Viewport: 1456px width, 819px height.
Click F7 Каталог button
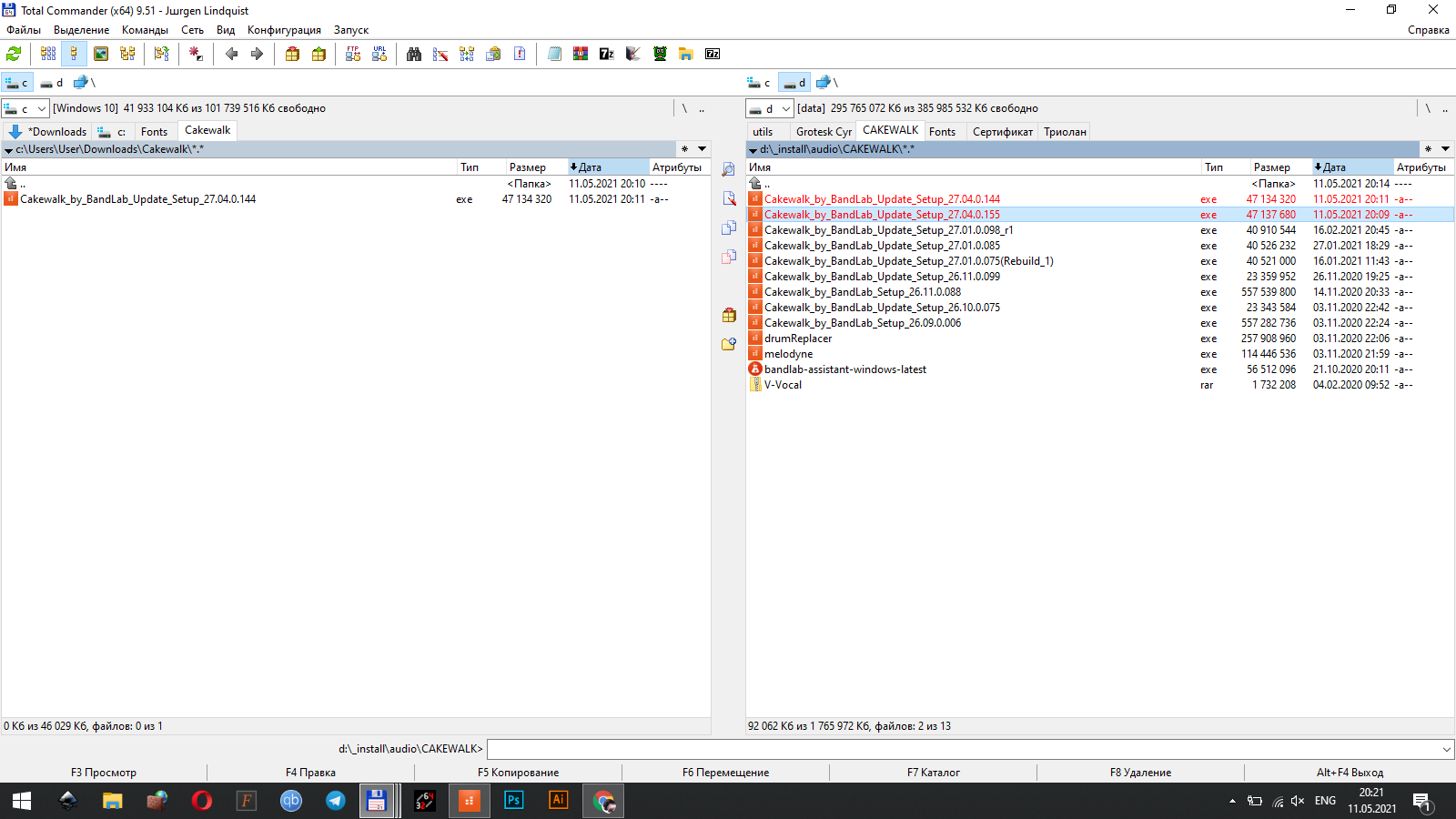coord(933,773)
